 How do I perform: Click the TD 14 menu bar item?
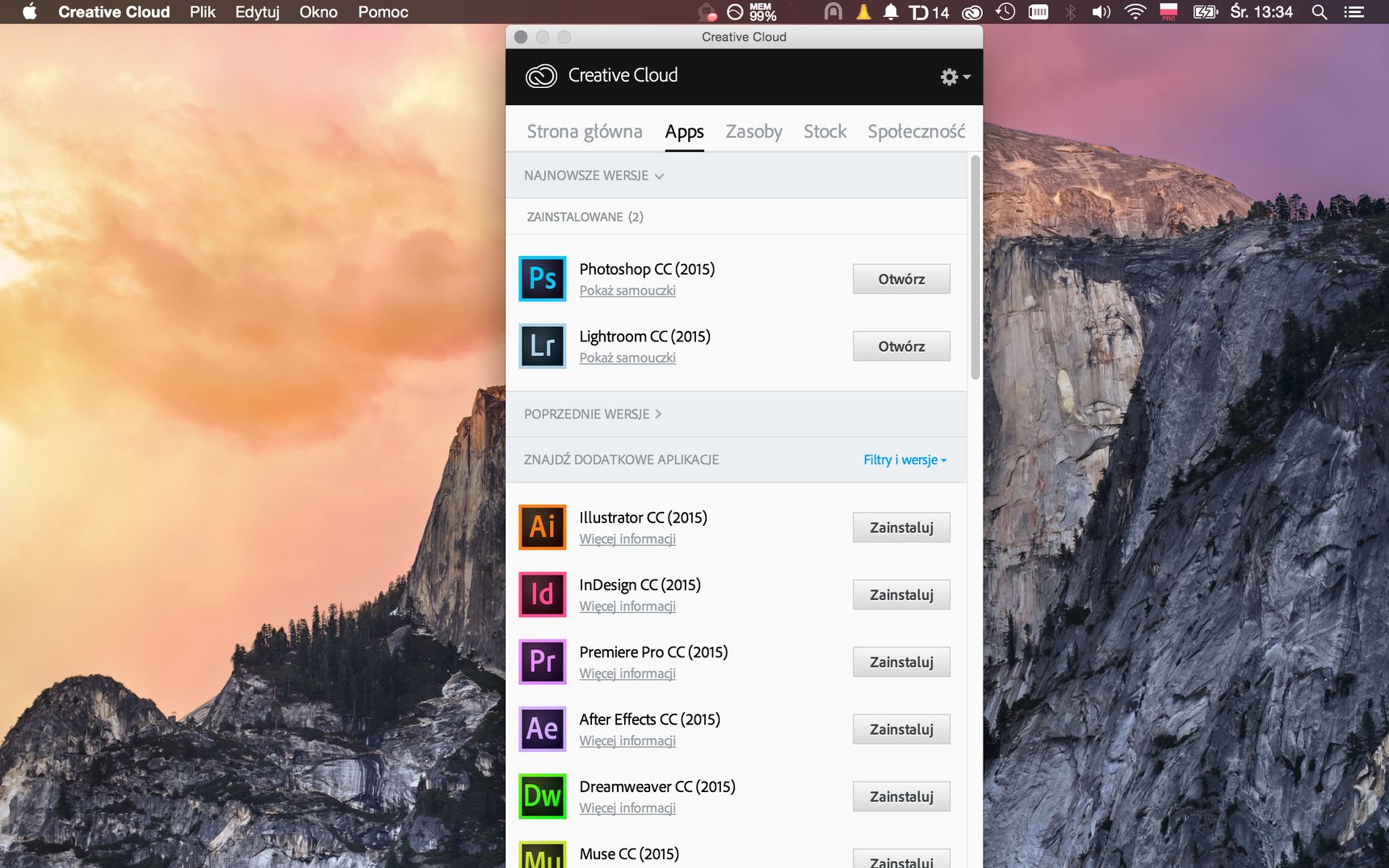[x=929, y=12]
